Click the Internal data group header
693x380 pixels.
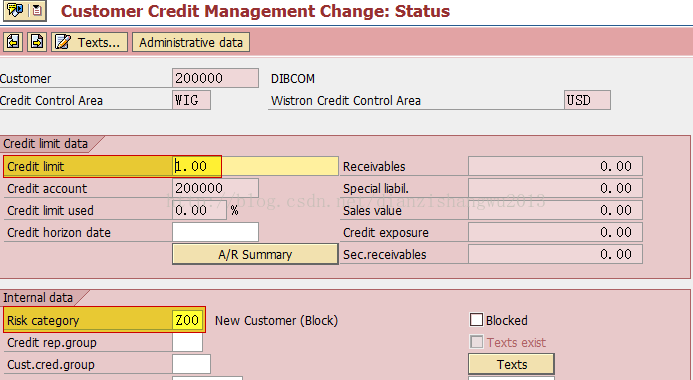38,298
